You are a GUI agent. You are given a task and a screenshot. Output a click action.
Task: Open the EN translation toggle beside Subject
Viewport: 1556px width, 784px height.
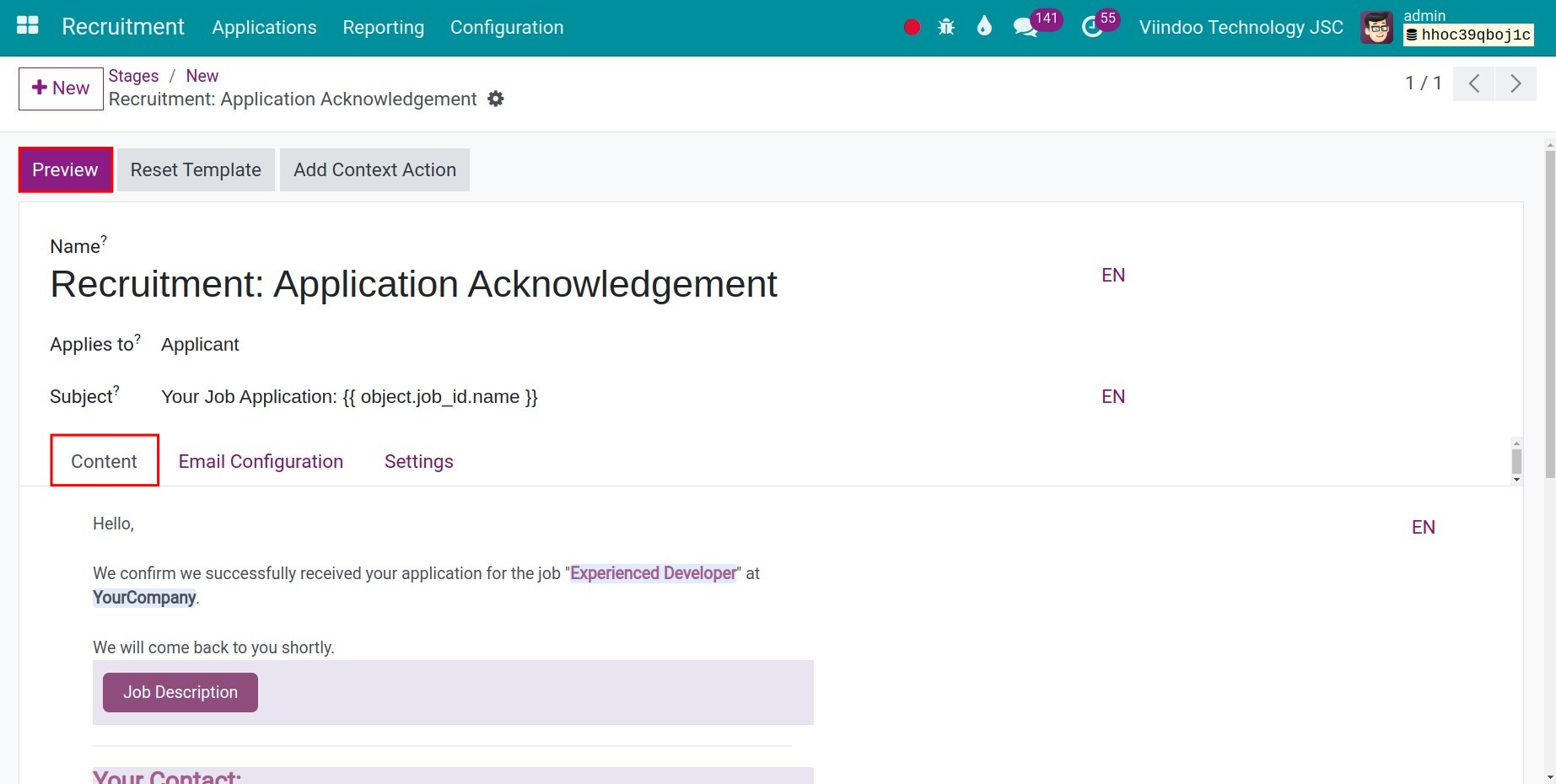pos(1113,396)
